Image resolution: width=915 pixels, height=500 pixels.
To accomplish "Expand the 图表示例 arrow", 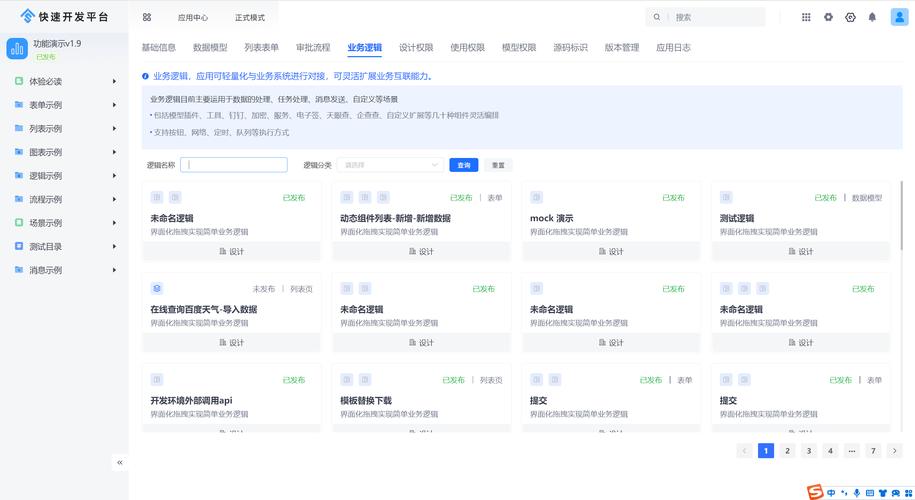I will [114, 152].
